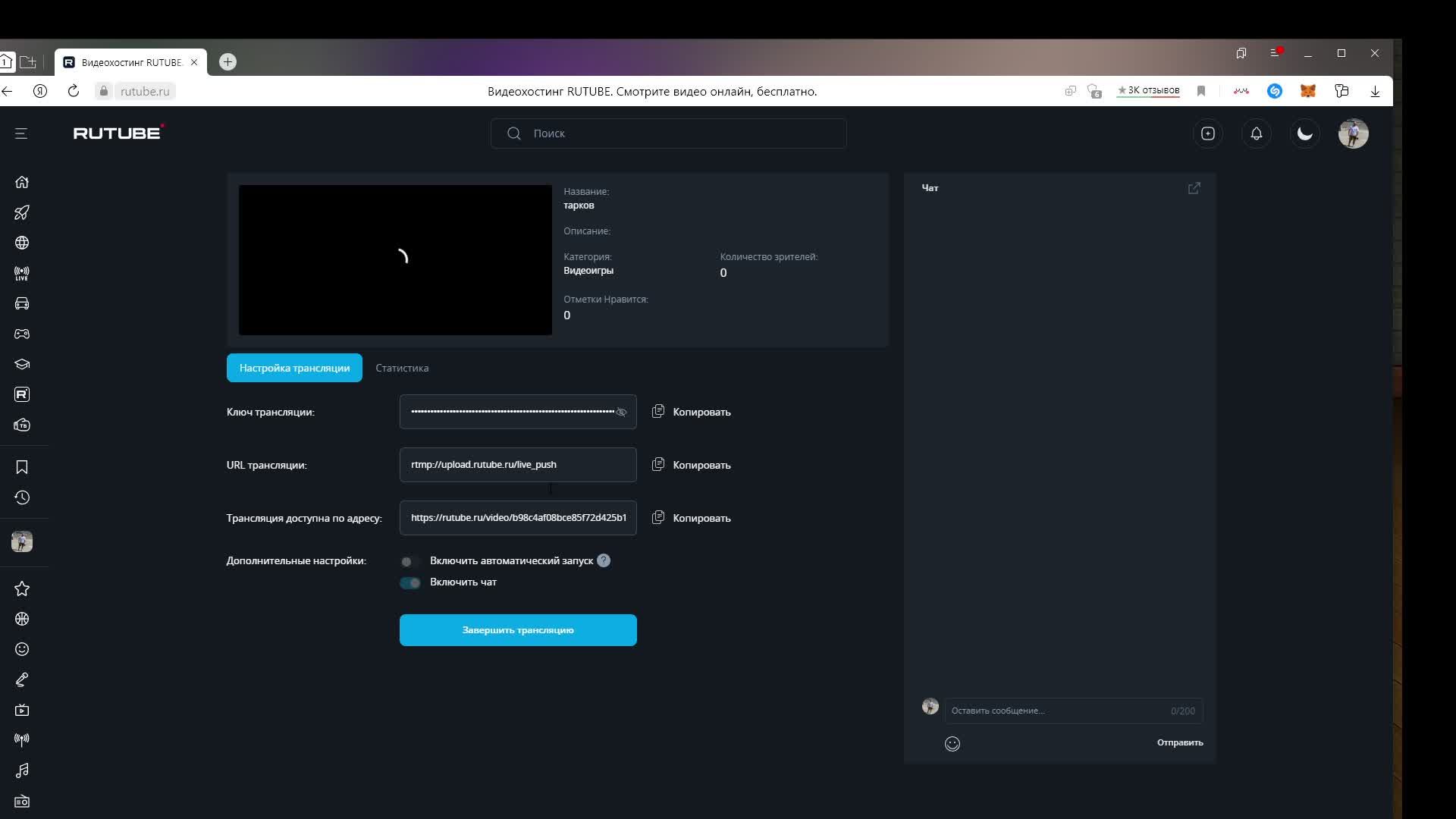Toggle dark theme moon icon
Screen dimensions: 1456x819
coord(1304,133)
